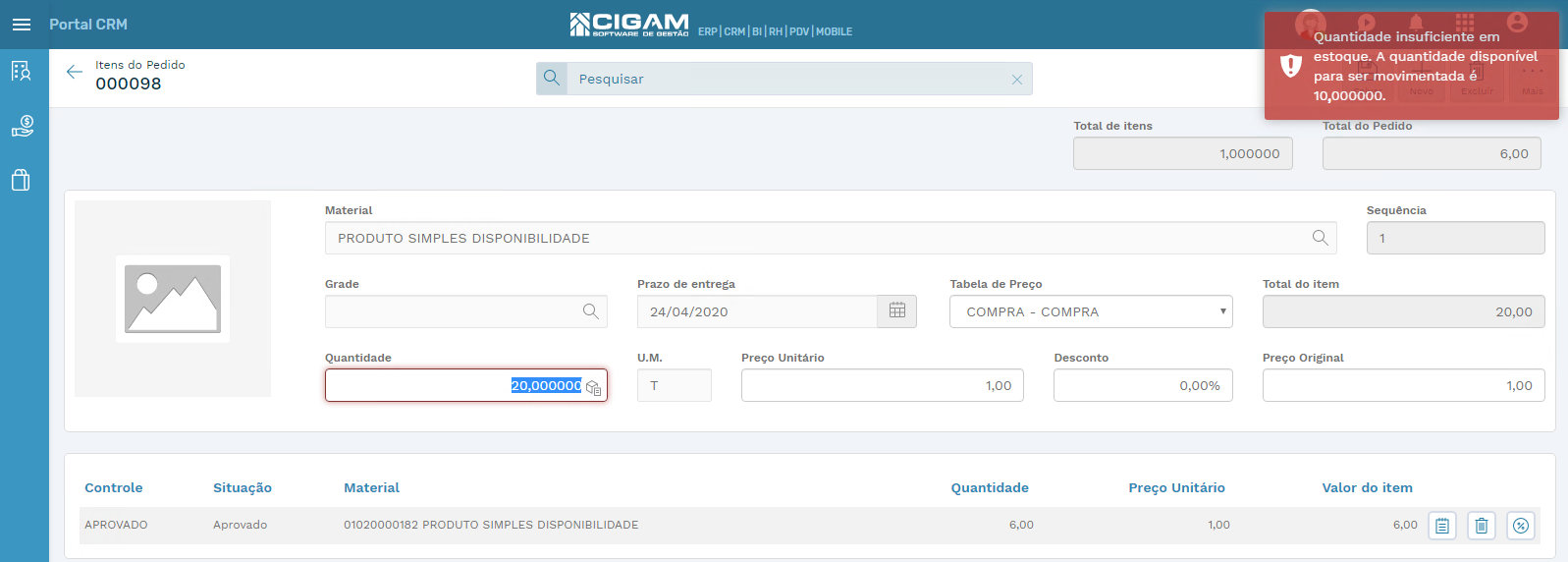Click the stock icon inside Quantidade field
The width and height of the screenshot is (1568, 562).
click(593, 387)
